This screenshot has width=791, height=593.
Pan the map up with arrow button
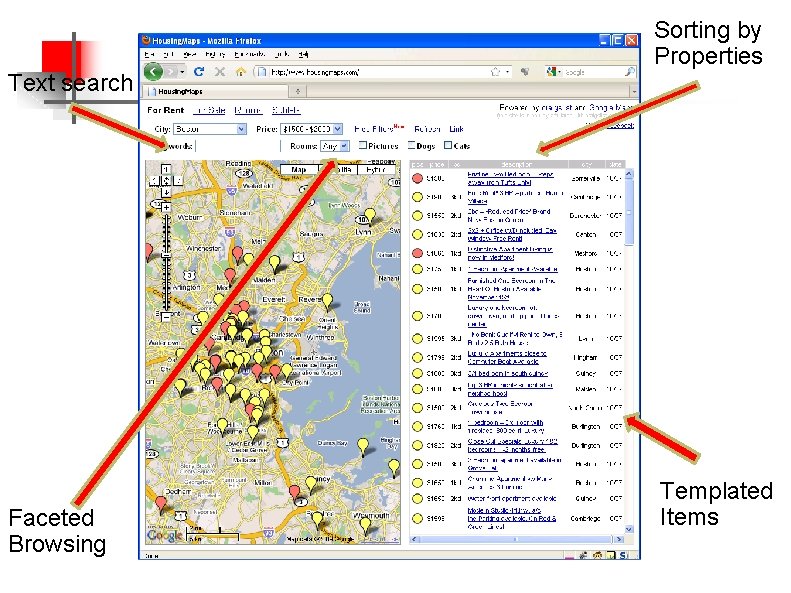tap(166, 169)
